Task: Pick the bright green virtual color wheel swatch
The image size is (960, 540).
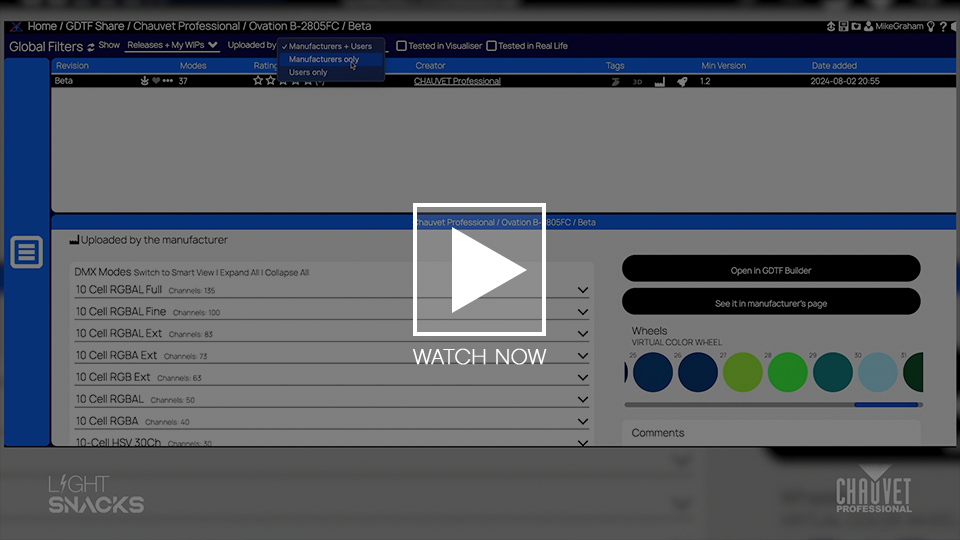Action: tap(787, 373)
